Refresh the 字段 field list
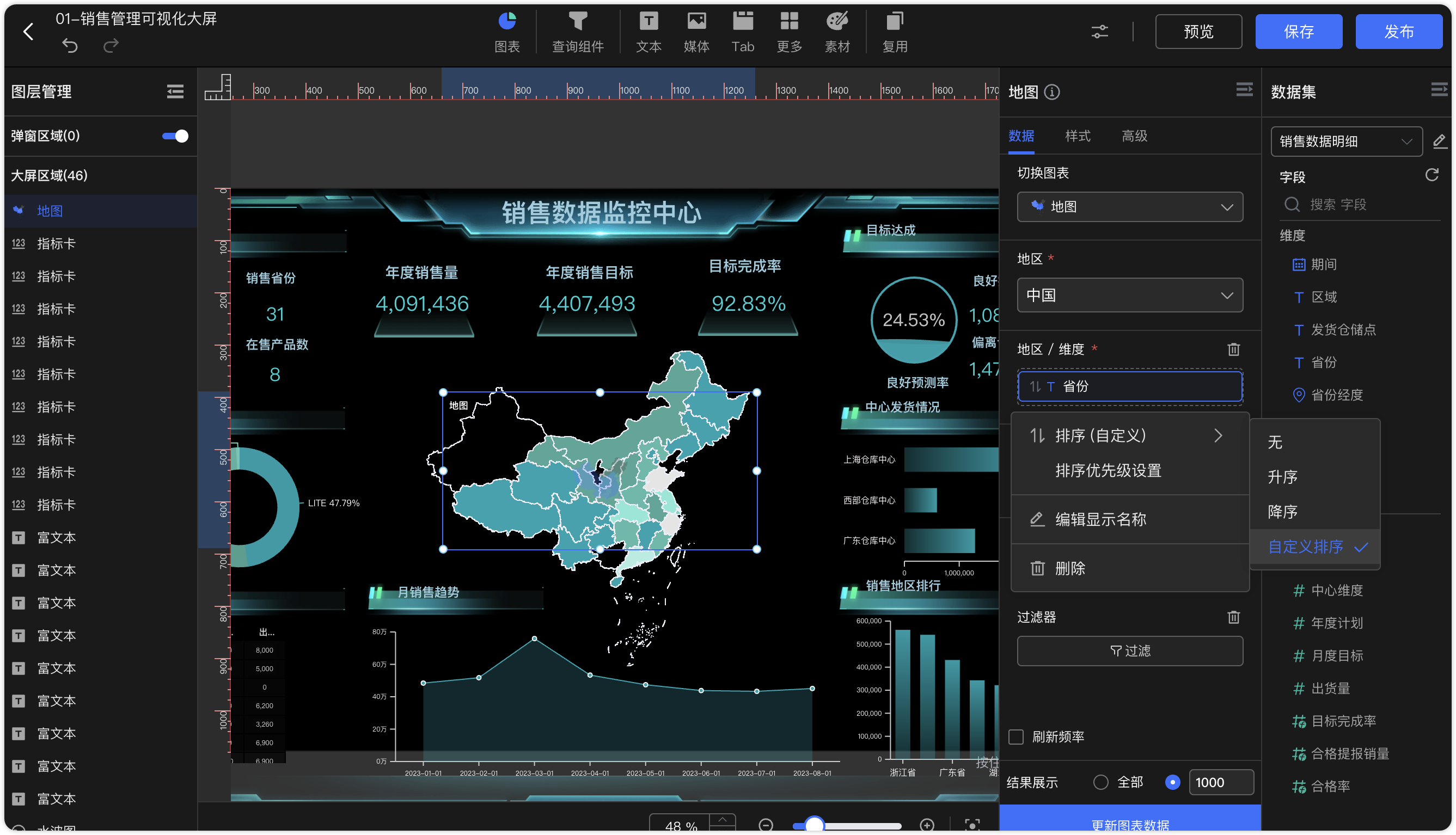 (1432, 175)
